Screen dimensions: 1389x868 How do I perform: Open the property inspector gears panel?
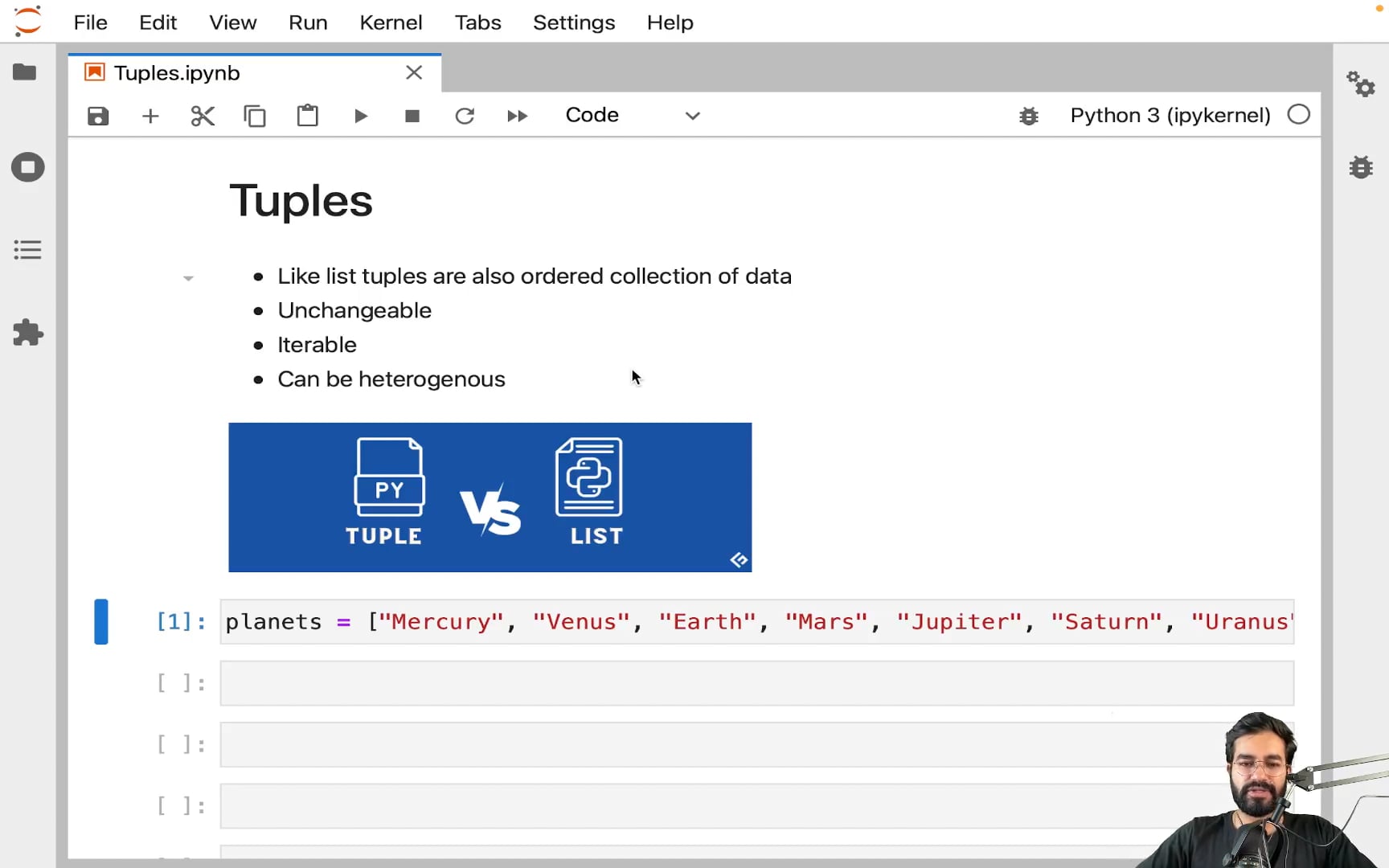point(1361,84)
